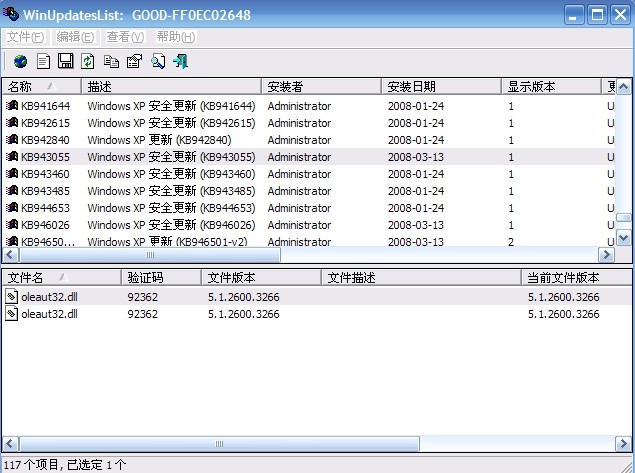Screen dimensions: 635x473
Task: Click Administrator in the KB944653 row
Action: click(299, 208)
